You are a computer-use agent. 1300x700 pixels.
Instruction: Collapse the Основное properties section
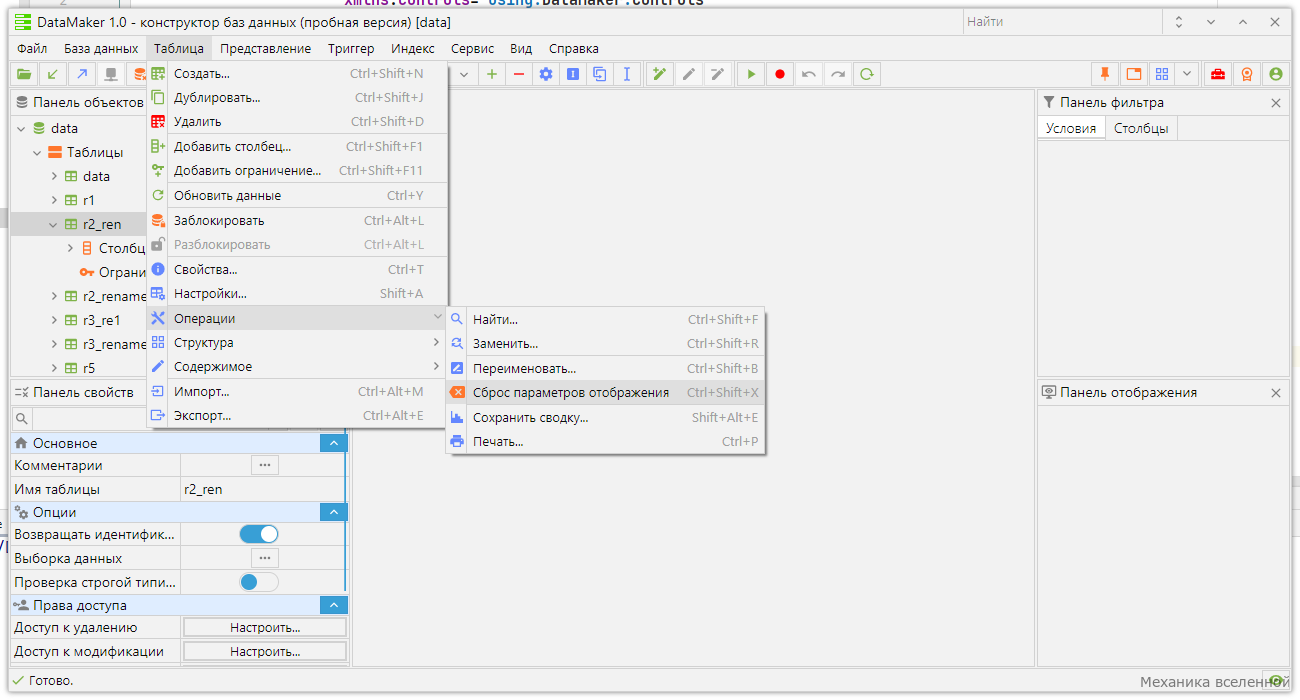coord(334,443)
